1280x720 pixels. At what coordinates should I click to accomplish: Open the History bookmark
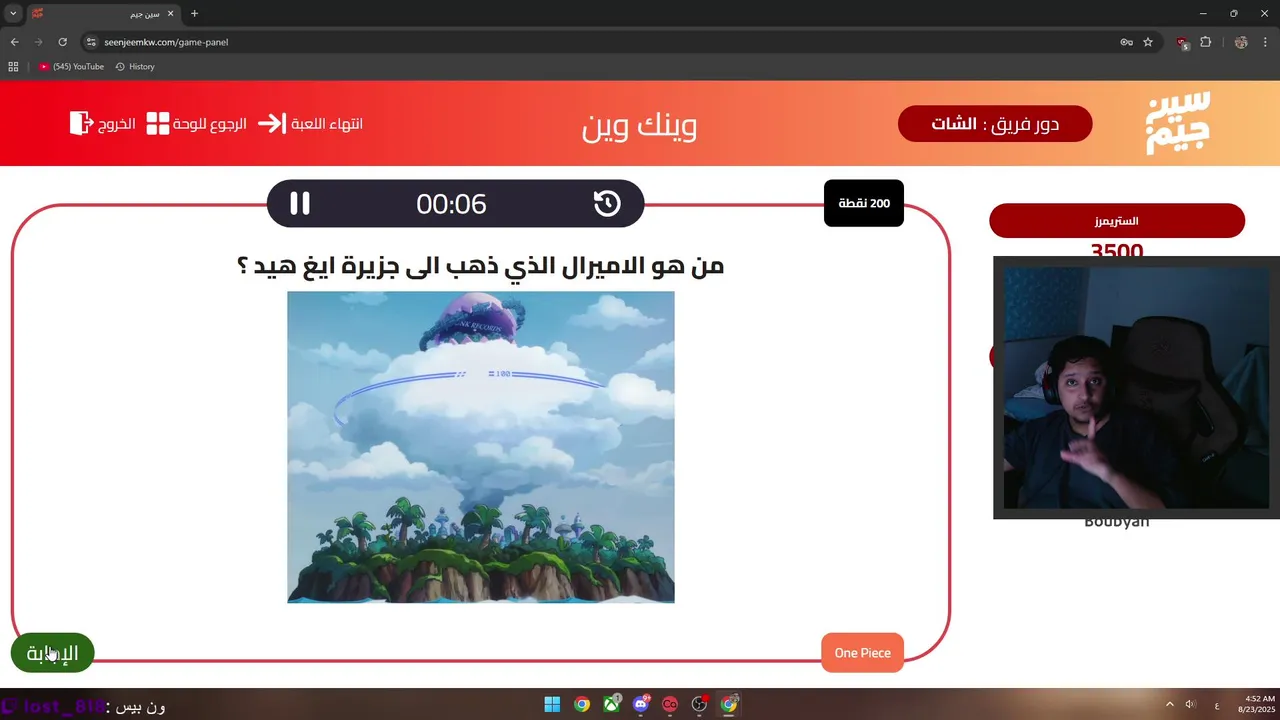tap(135, 66)
